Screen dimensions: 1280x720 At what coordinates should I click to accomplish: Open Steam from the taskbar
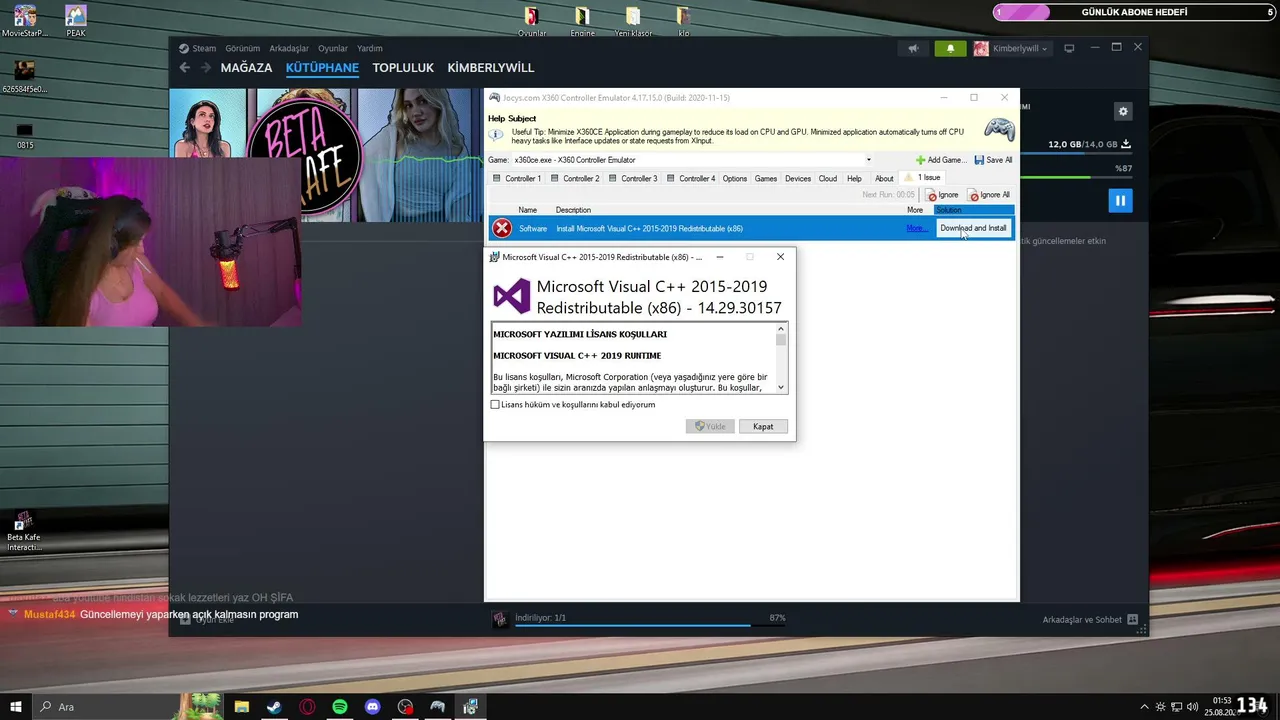pyautogui.click(x=274, y=707)
